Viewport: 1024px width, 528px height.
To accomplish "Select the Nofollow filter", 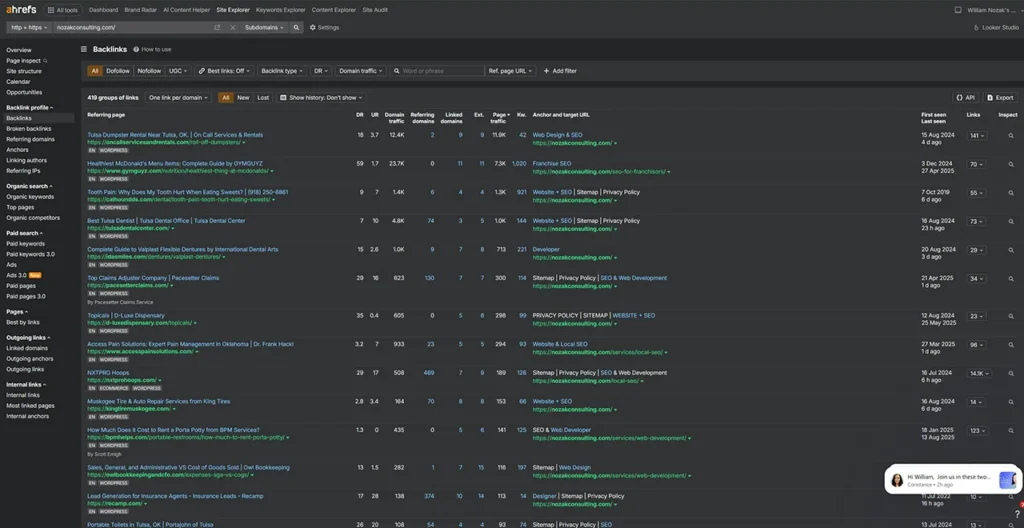I will coord(149,71).
